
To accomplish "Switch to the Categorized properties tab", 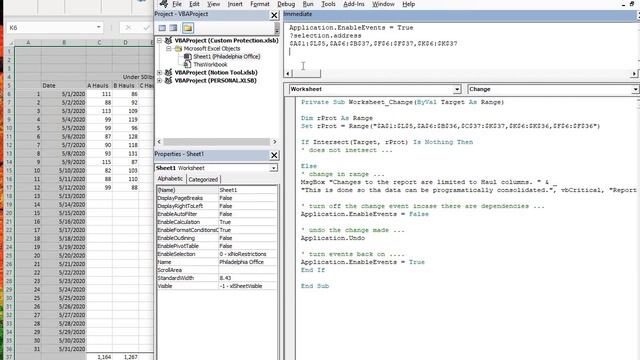I will [203, 180].
